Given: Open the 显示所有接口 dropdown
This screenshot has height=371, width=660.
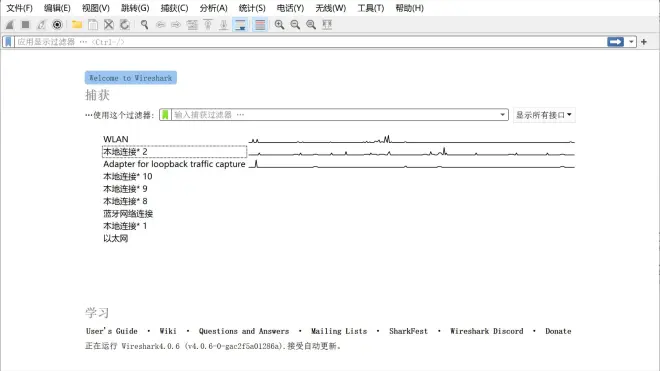Looking at the screenshot, I should [544, 115].
